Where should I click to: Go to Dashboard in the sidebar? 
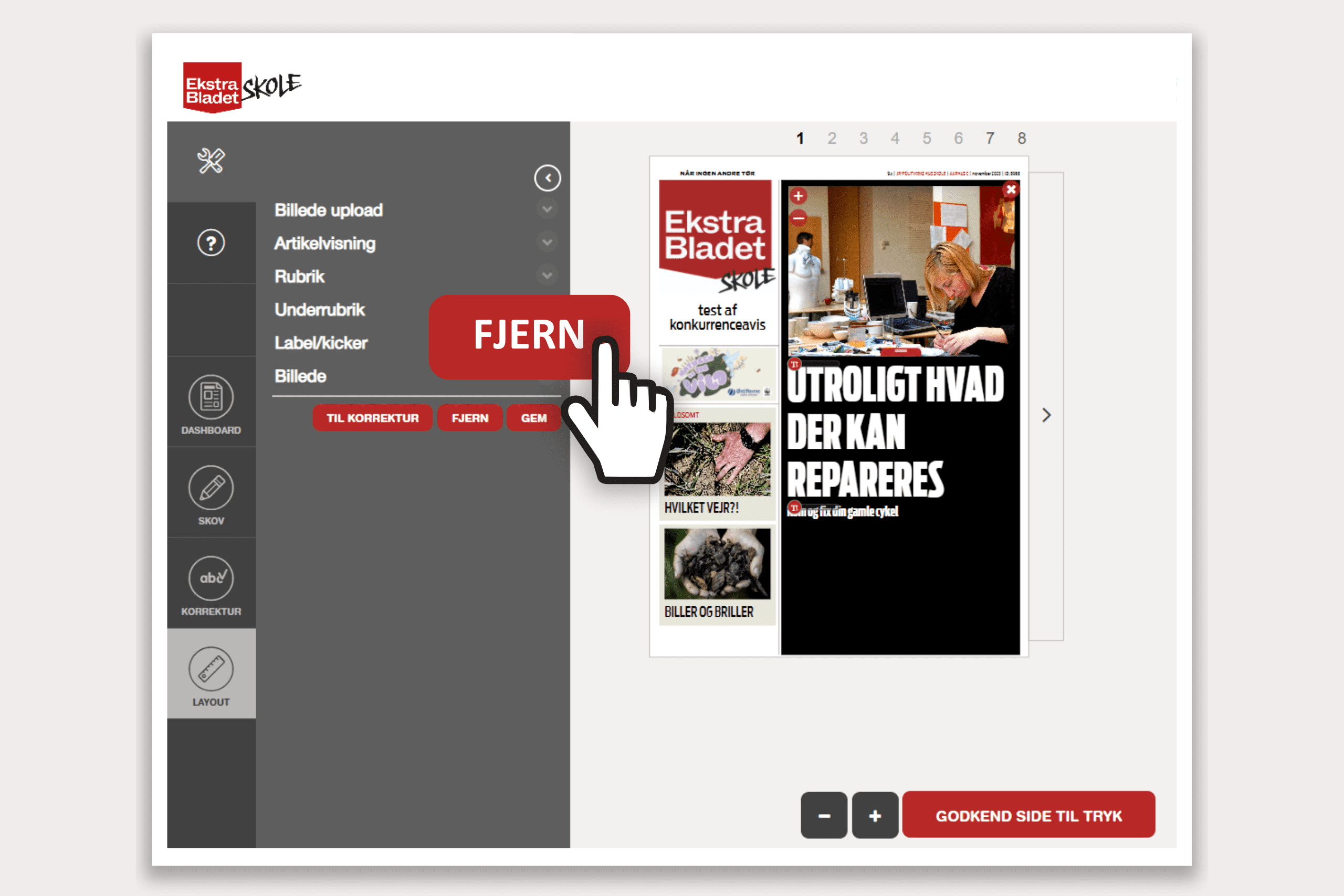(x=211, y=405)
